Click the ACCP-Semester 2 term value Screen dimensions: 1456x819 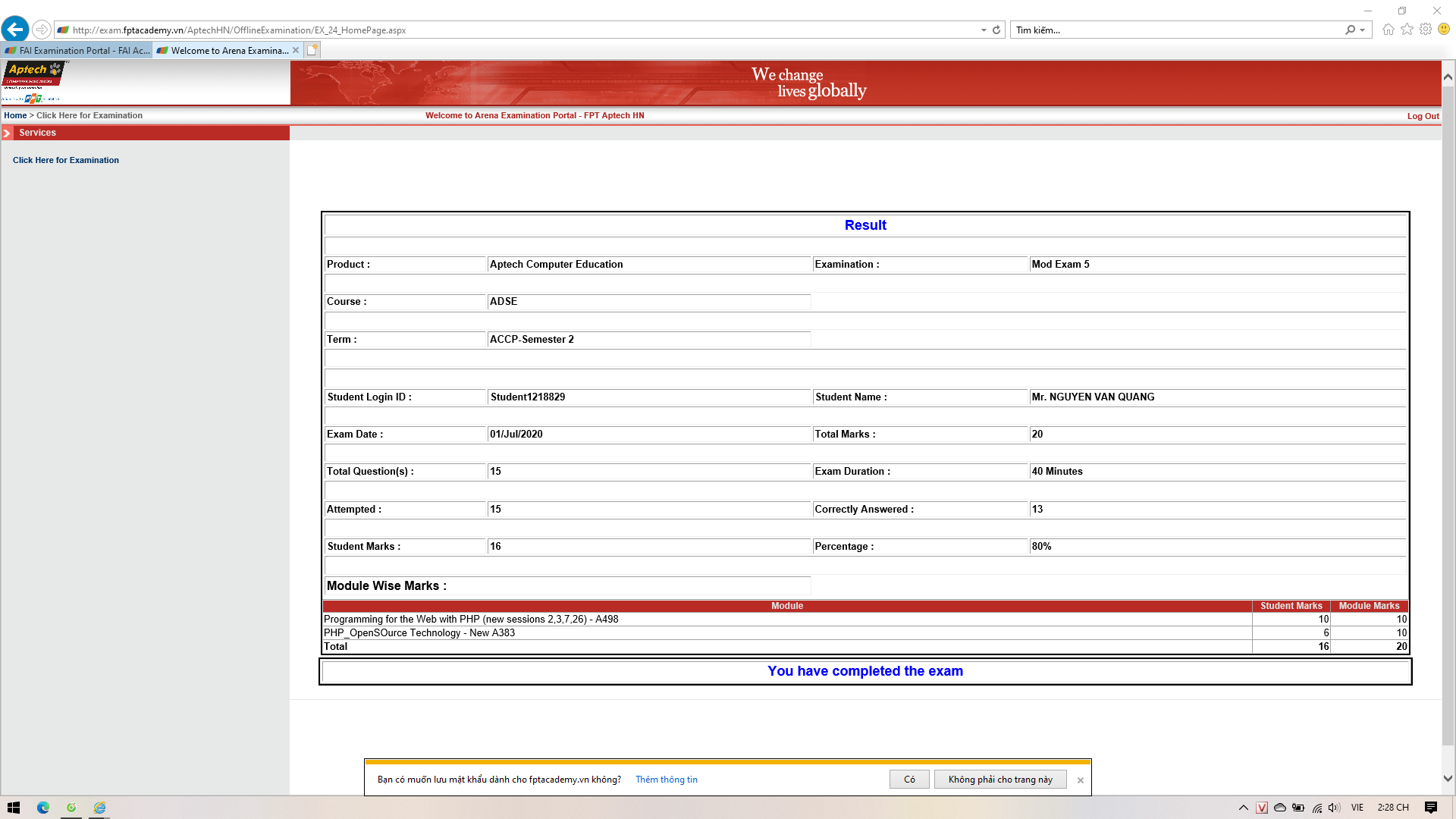[x=532, y=340]
